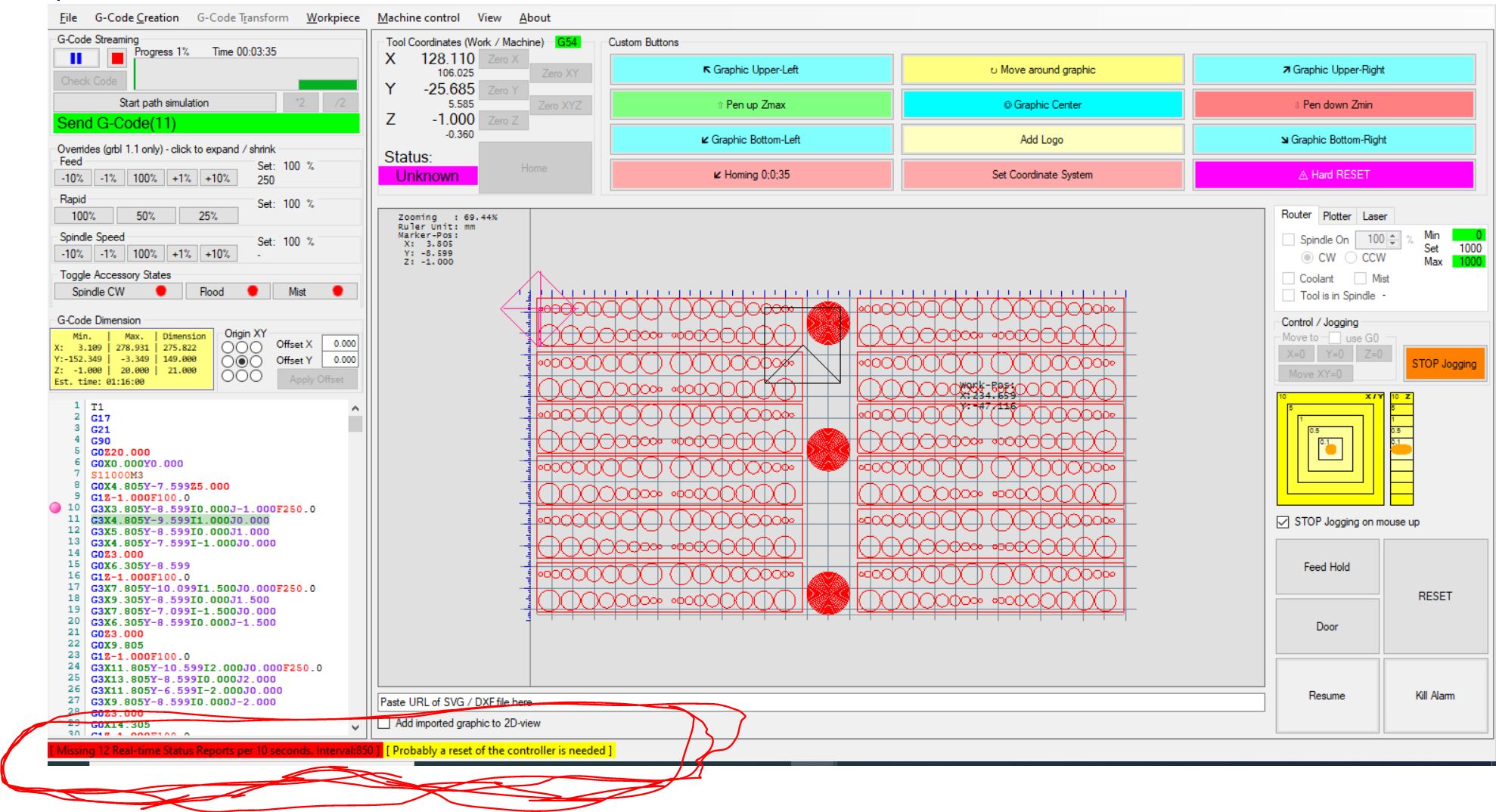Start Homing 0;0;35 sequence

(x=752, y=175)
